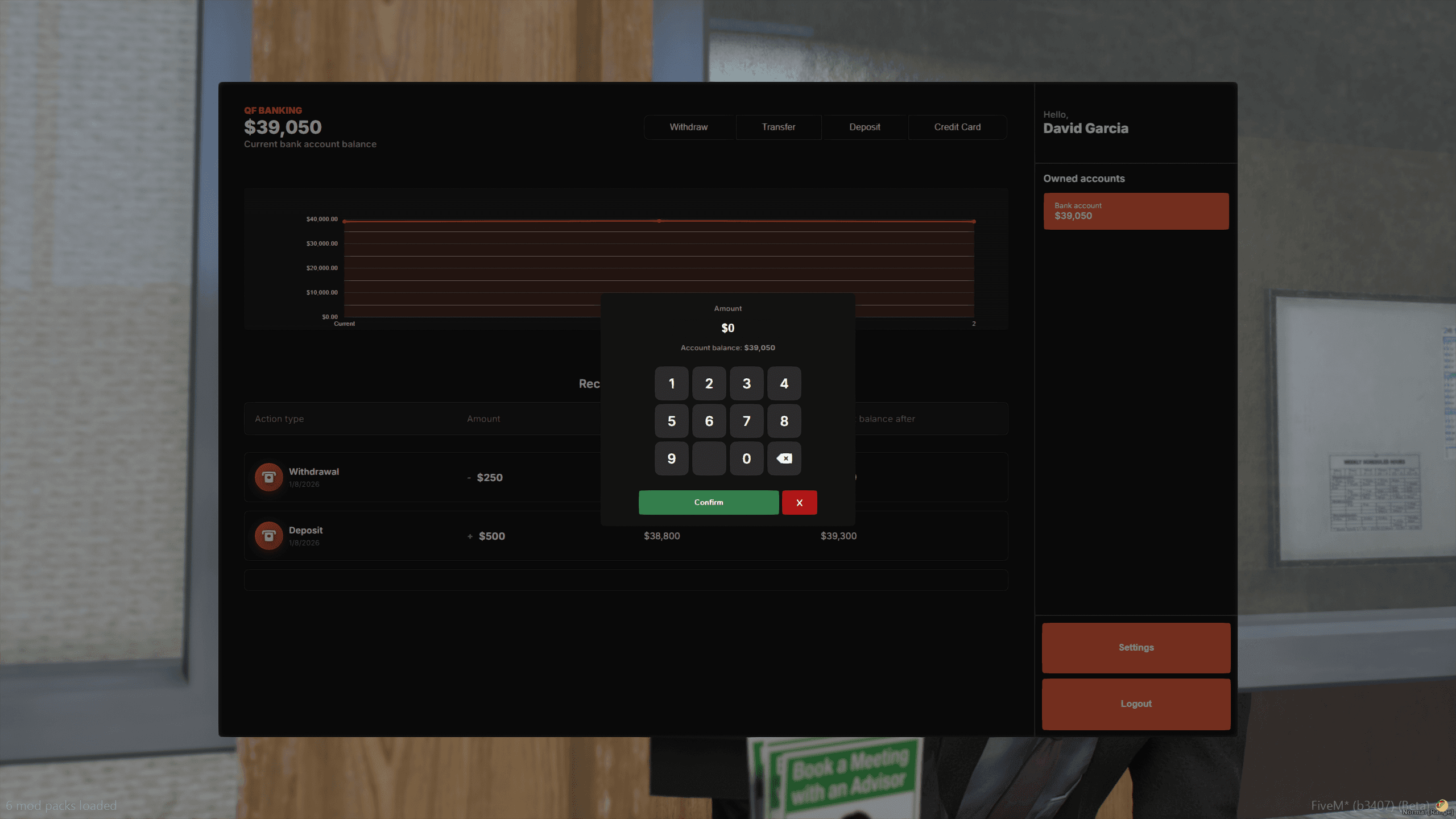The height and width of the screenshot is (819, 1456).
Task: Tap keypad digit 0
Action: (x=746, y=458)
